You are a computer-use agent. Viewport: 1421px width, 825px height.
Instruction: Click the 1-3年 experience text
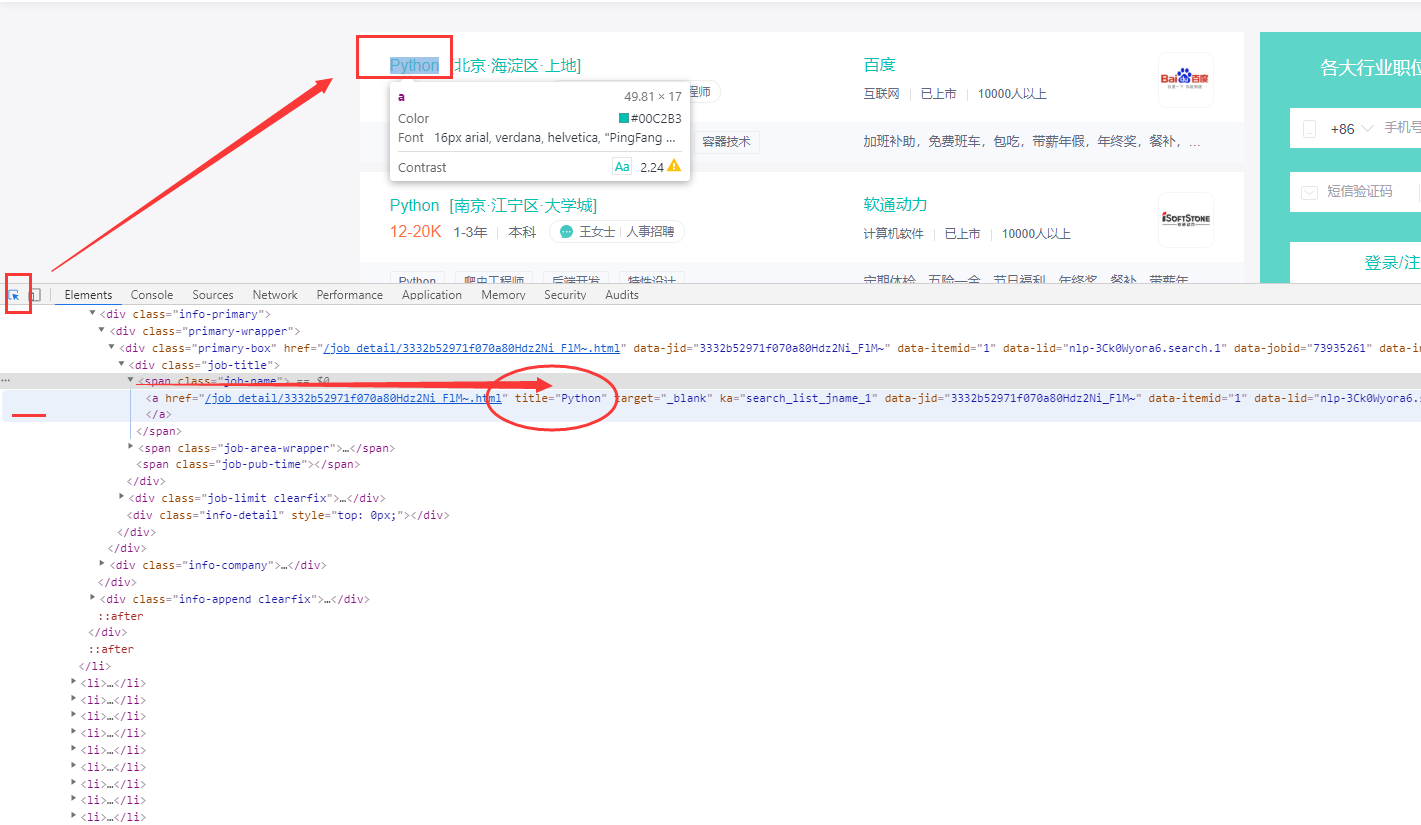pyautogui.click(x=471, y=232)
